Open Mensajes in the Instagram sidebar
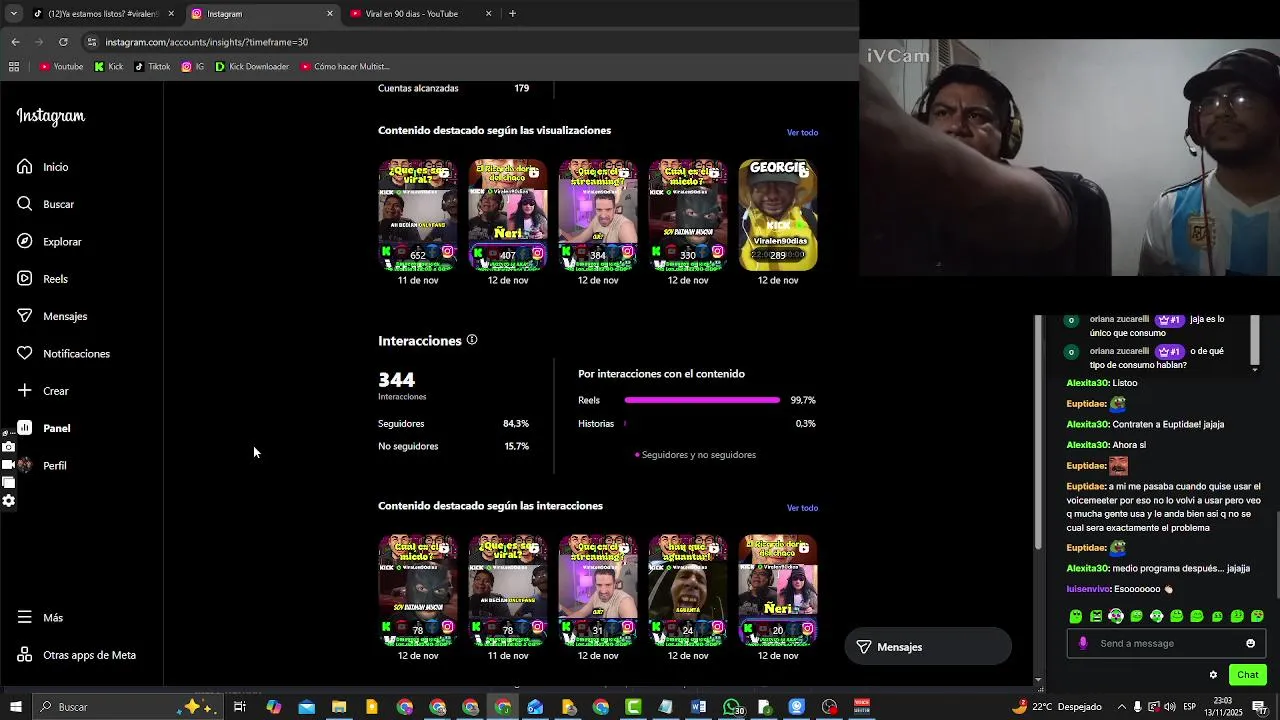The width and height of the screenshot is (1280, 720). [51, 316]
